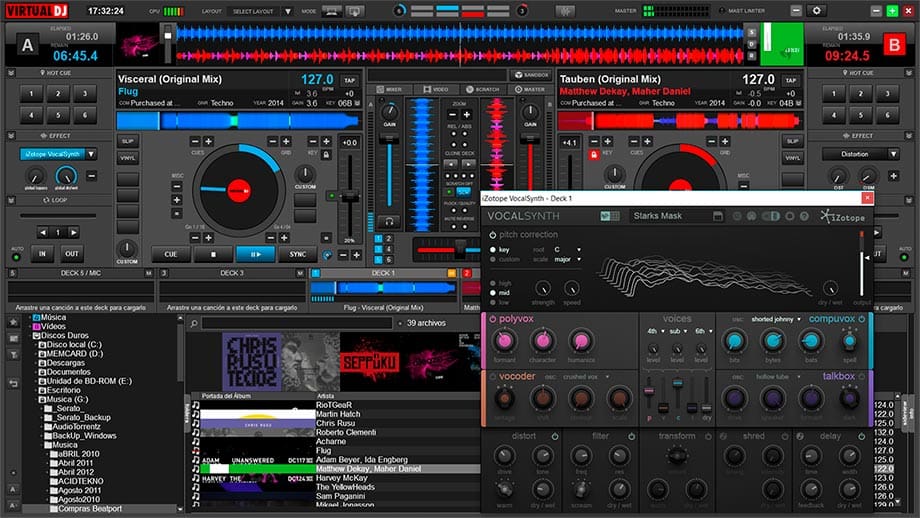The width and height of the screenshot is (920, 518).
Task: Step loop length up with right arrow
Action: point(73,232)
